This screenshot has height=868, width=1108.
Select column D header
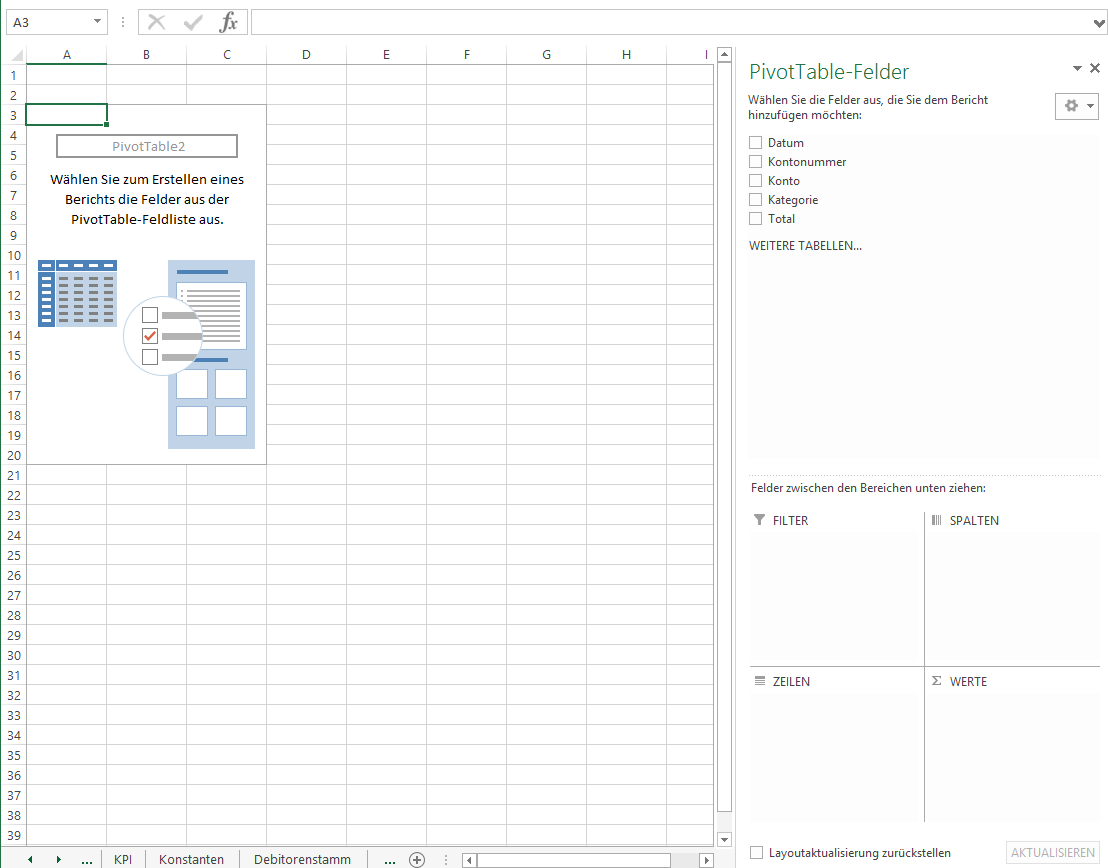[x=306, y=55]
